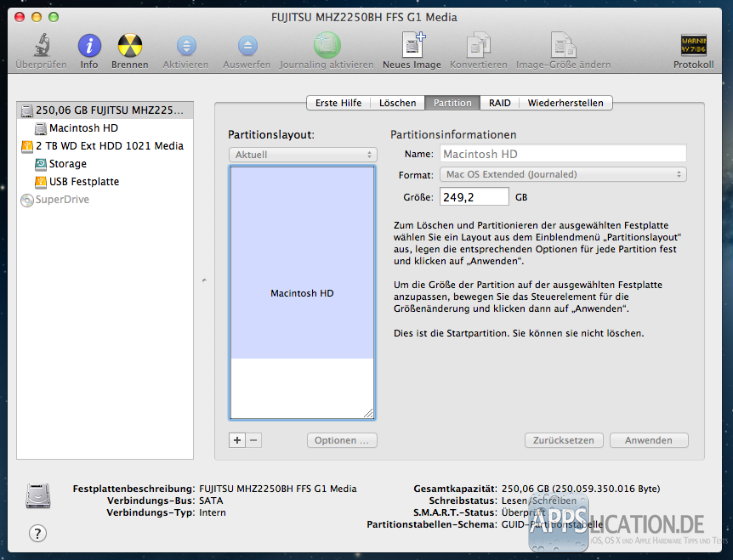733x560 pixels.
Task: Click the partition resize handle corner
Action: 368,413
